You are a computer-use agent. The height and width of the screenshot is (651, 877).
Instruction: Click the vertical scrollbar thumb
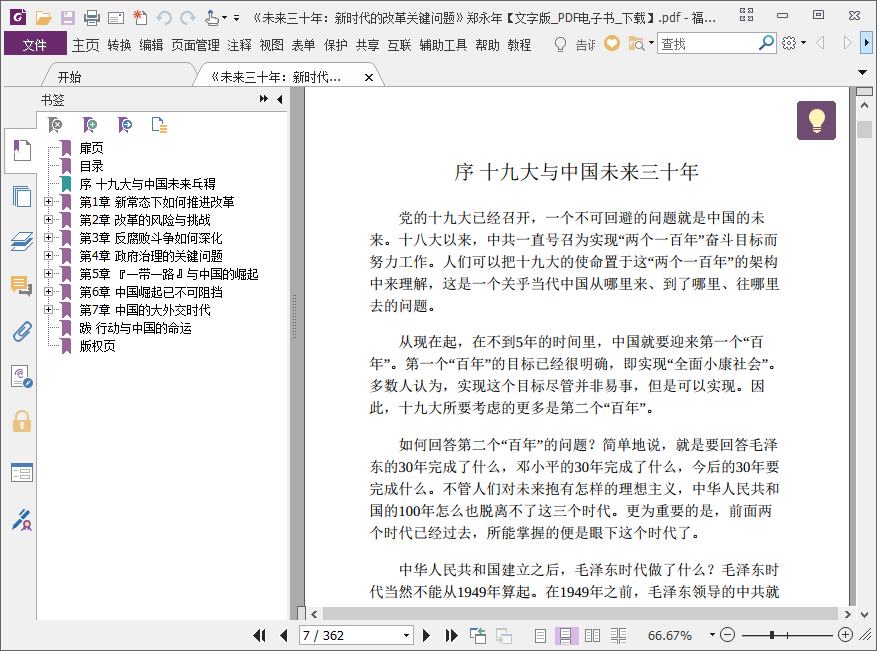pyautogui.click(x=865, y=129)
